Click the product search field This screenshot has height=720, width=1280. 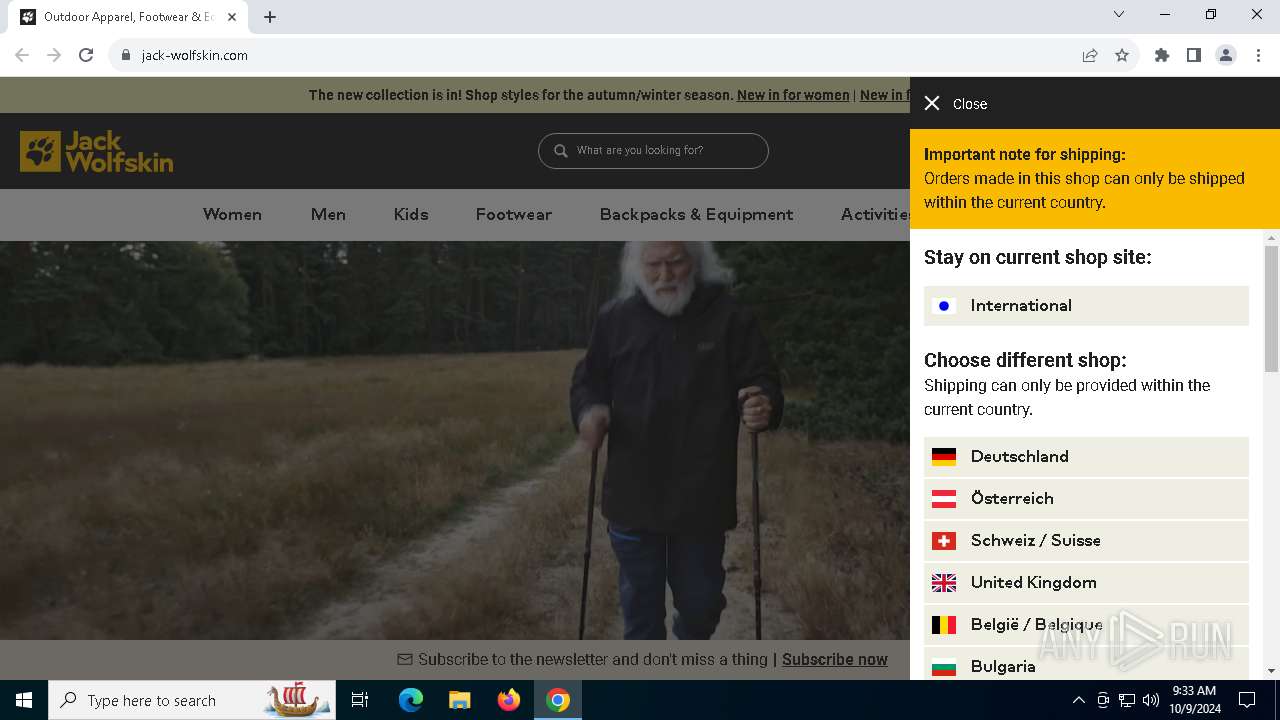pos(653,151)
